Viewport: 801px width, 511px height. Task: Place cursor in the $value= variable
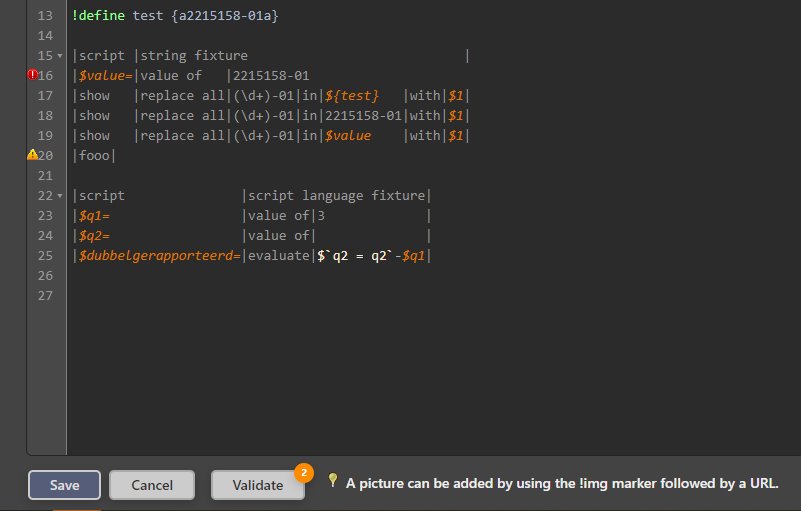click(106, 76)
